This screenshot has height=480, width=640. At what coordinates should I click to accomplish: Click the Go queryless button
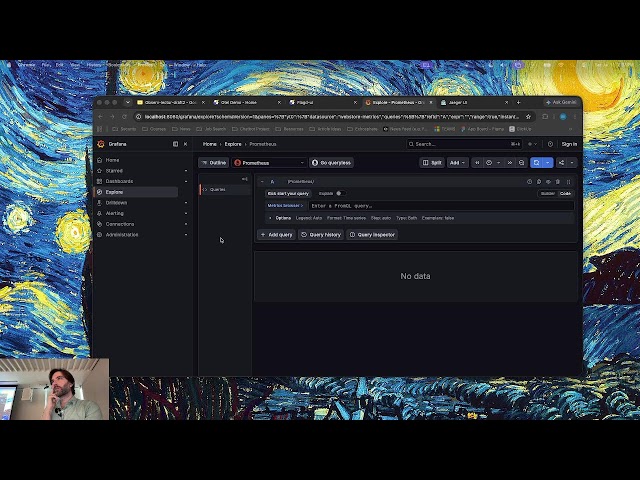tap(331, 163)
